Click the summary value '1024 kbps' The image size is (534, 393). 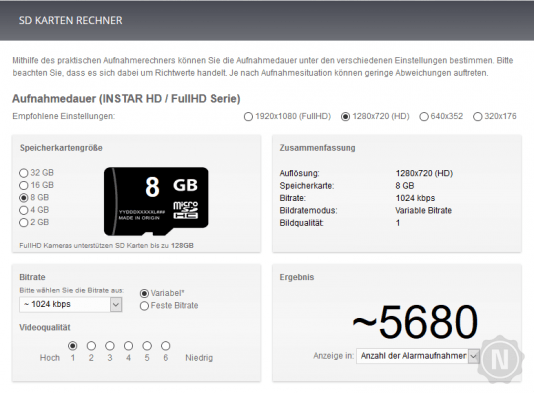click(415, 198)
